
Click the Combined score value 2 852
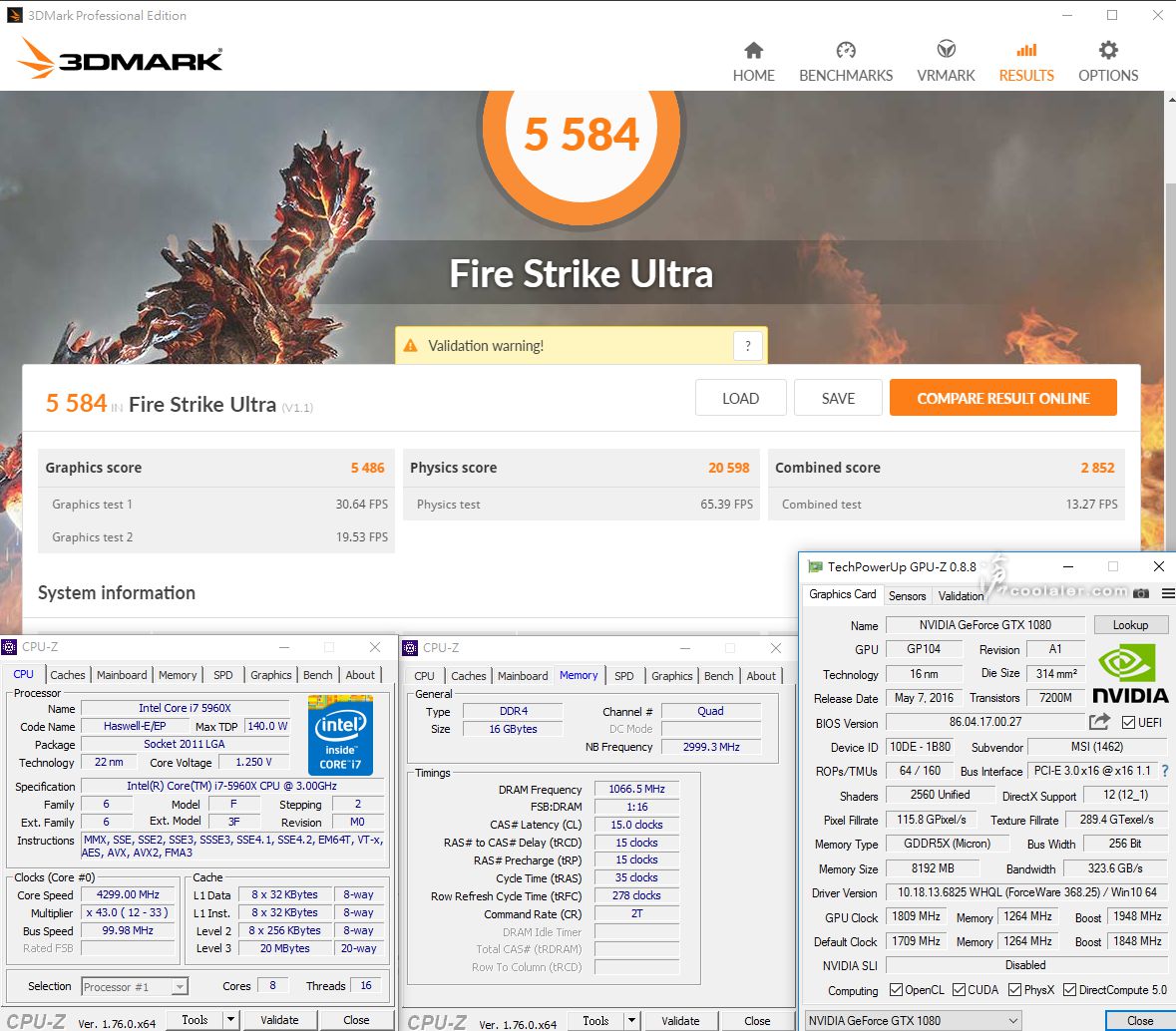(1098, 468)
